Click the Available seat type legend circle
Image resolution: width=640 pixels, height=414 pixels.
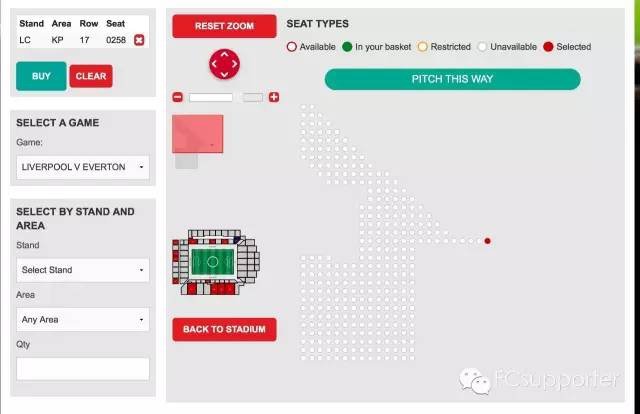(292, 47)
